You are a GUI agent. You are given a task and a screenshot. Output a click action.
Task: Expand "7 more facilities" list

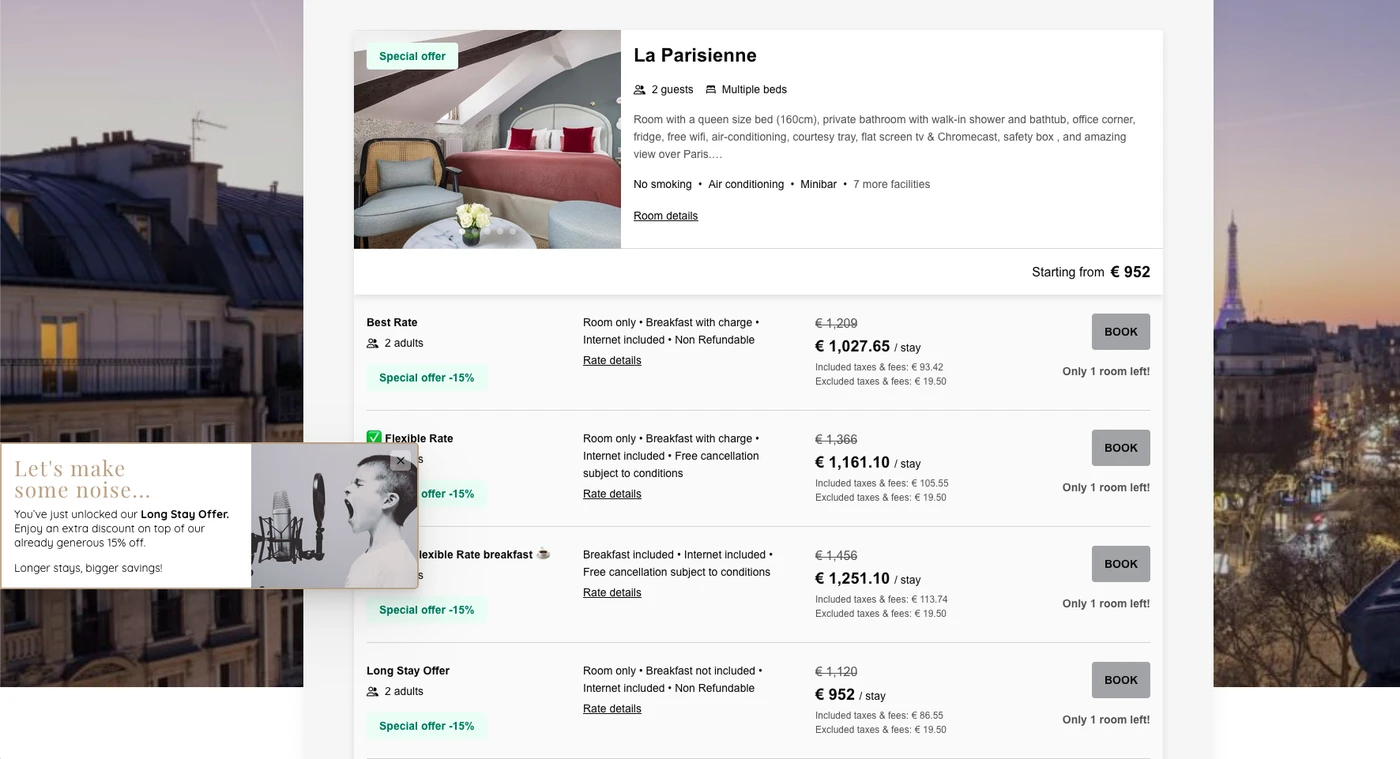tap(891, 184)
